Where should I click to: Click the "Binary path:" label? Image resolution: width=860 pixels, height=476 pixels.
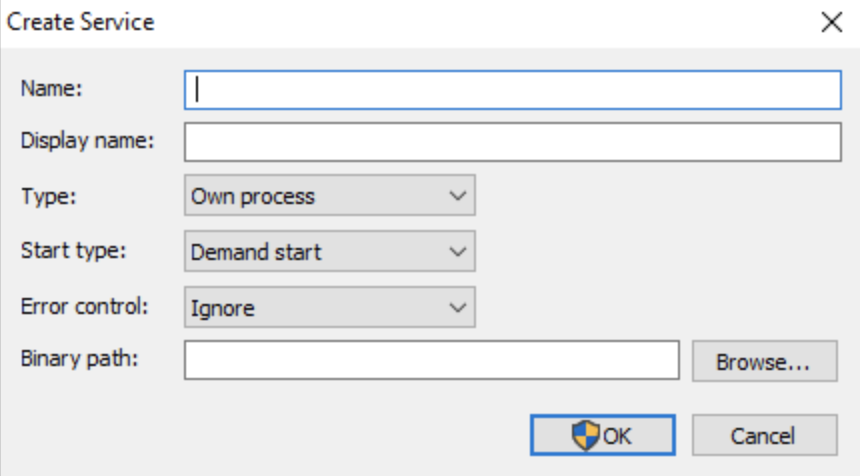(79, 358)
